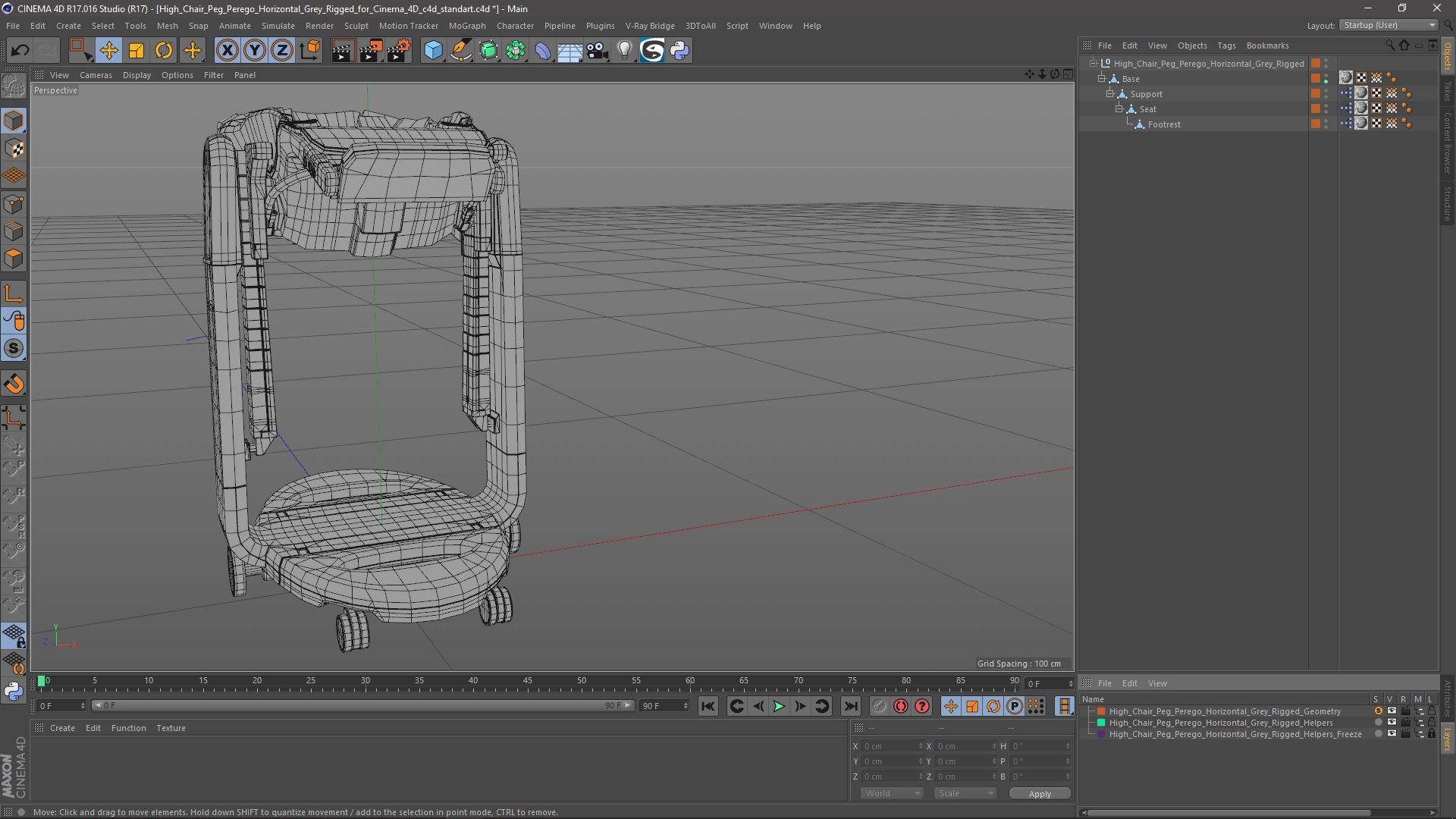The width and height of the screenshot is (1456, 819).
Task: Toggle Y axis lock
Action: pyautogui.click(x=255, y=51)
